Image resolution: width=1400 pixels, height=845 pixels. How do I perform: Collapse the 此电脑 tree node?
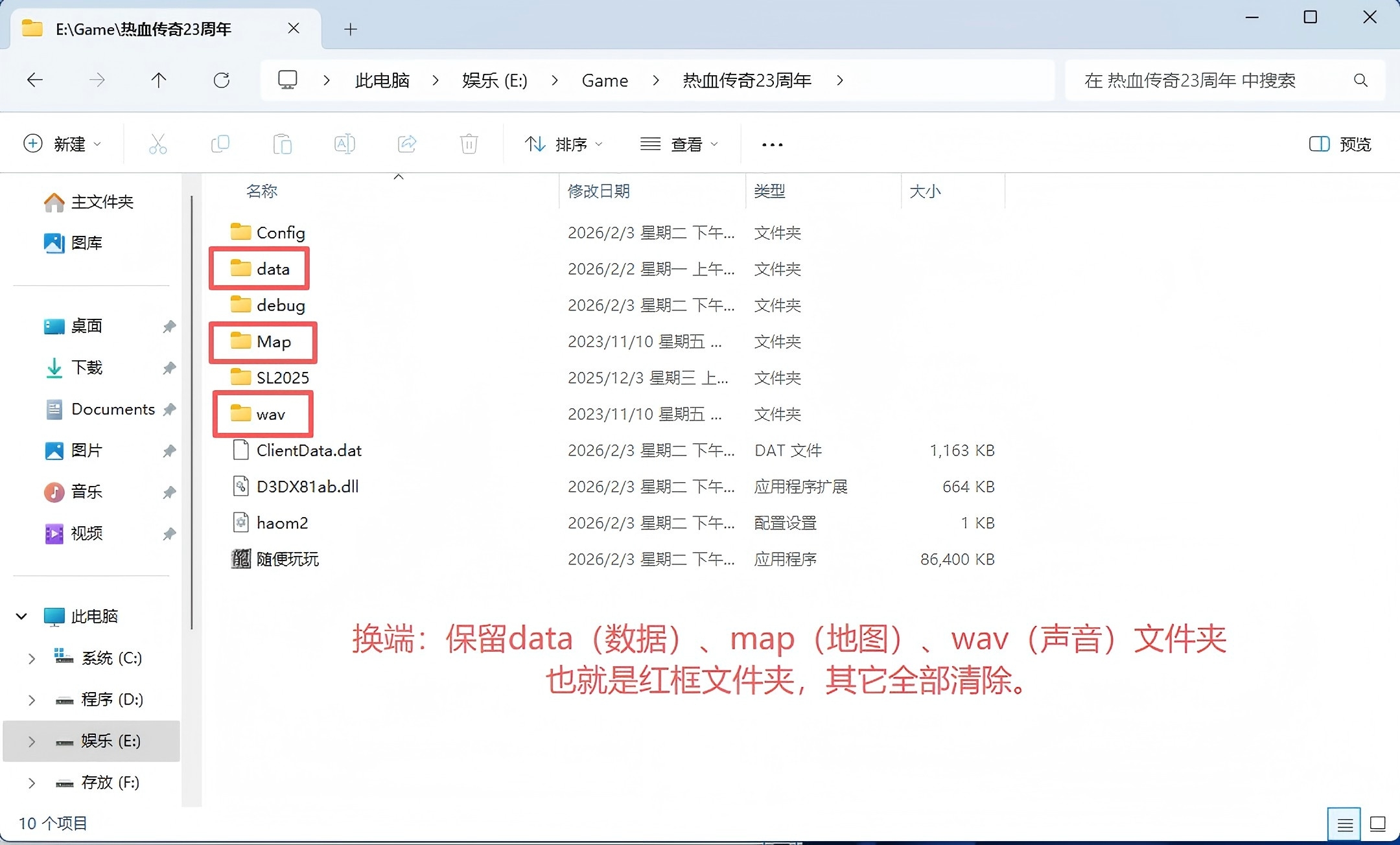point(21,616)
